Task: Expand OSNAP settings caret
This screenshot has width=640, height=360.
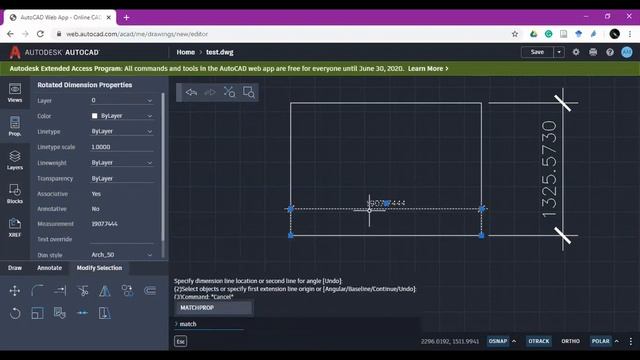Action: [514, 341]
